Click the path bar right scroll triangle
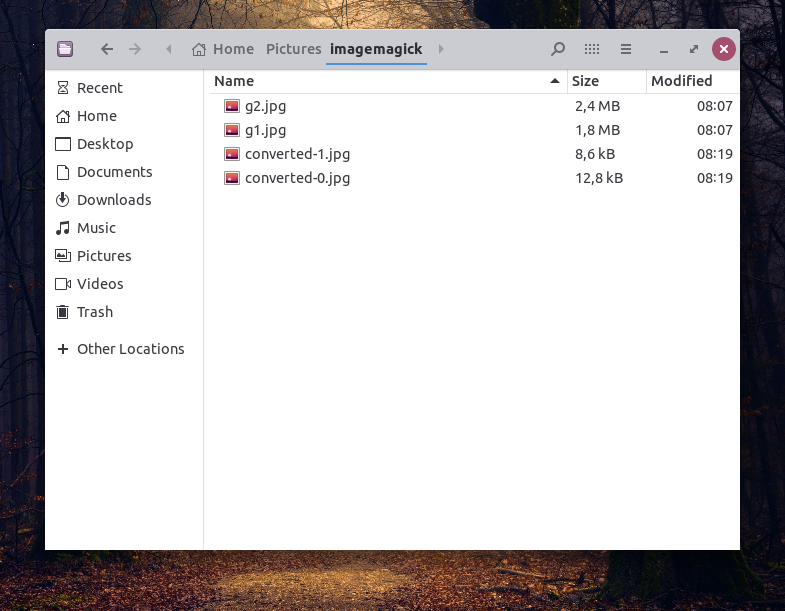785x611 pixels. tap(441, 49)
